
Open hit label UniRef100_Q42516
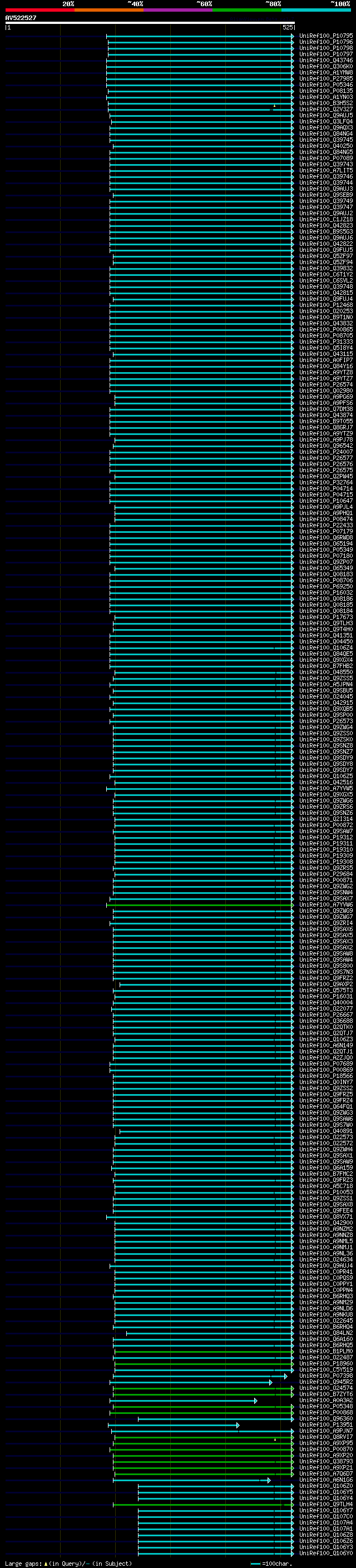pyautogui.click(x=326, y=782)
